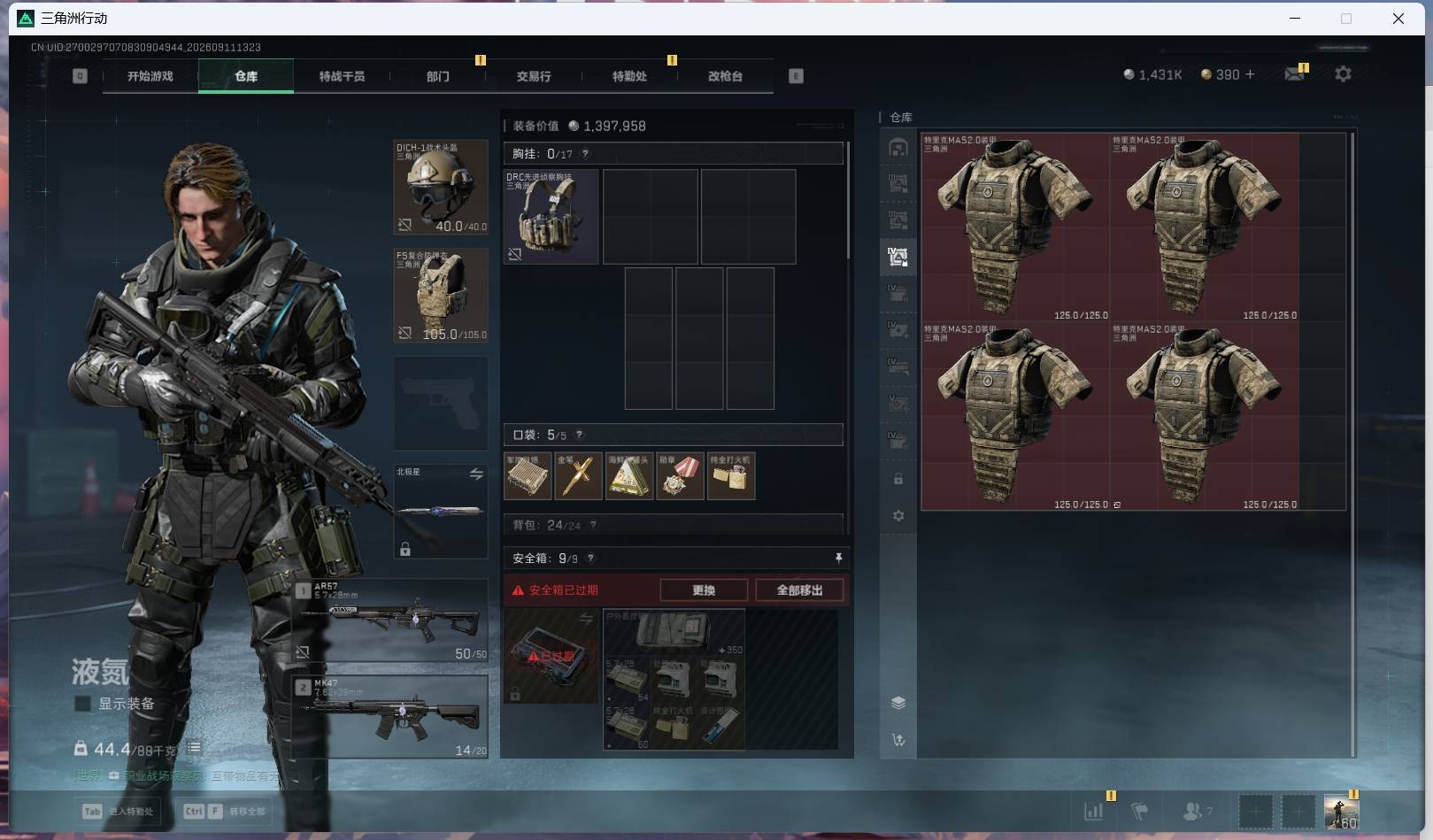Toggle the pin icon on 安全箱 row
1433x840 pixels.
[837, 559]
